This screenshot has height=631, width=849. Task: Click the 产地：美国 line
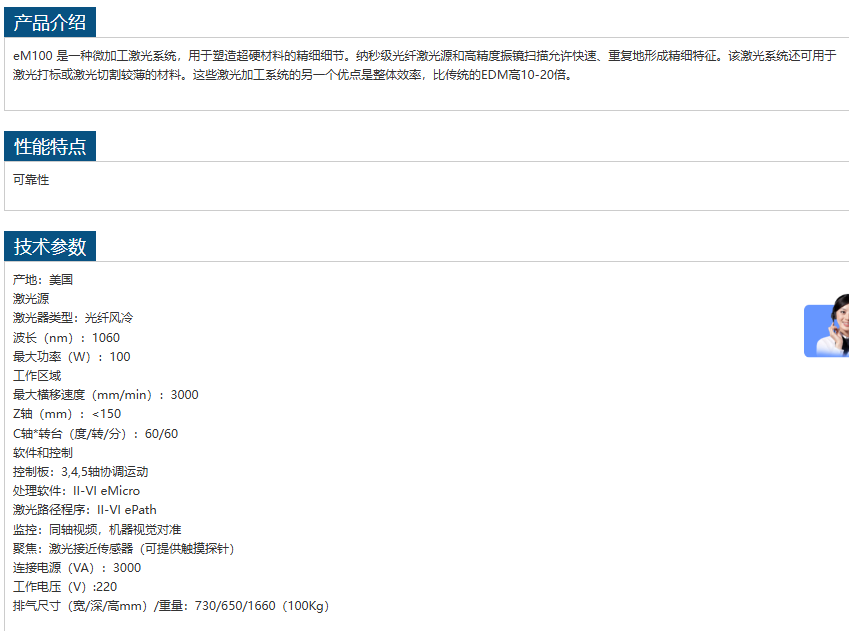pos(43,280)
